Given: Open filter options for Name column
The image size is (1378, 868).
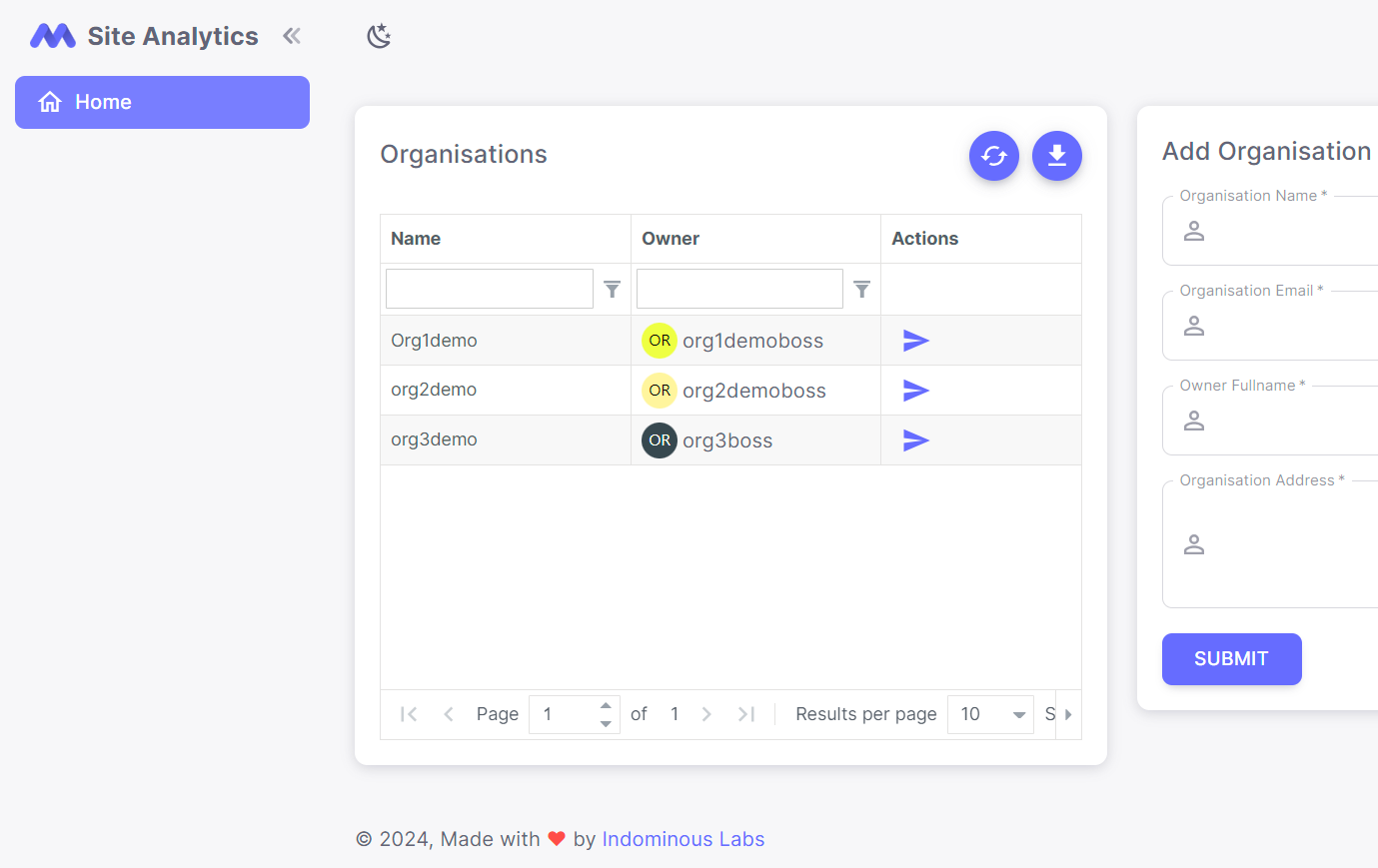Looking at the screenshot, I should click(x=613, y=290).
